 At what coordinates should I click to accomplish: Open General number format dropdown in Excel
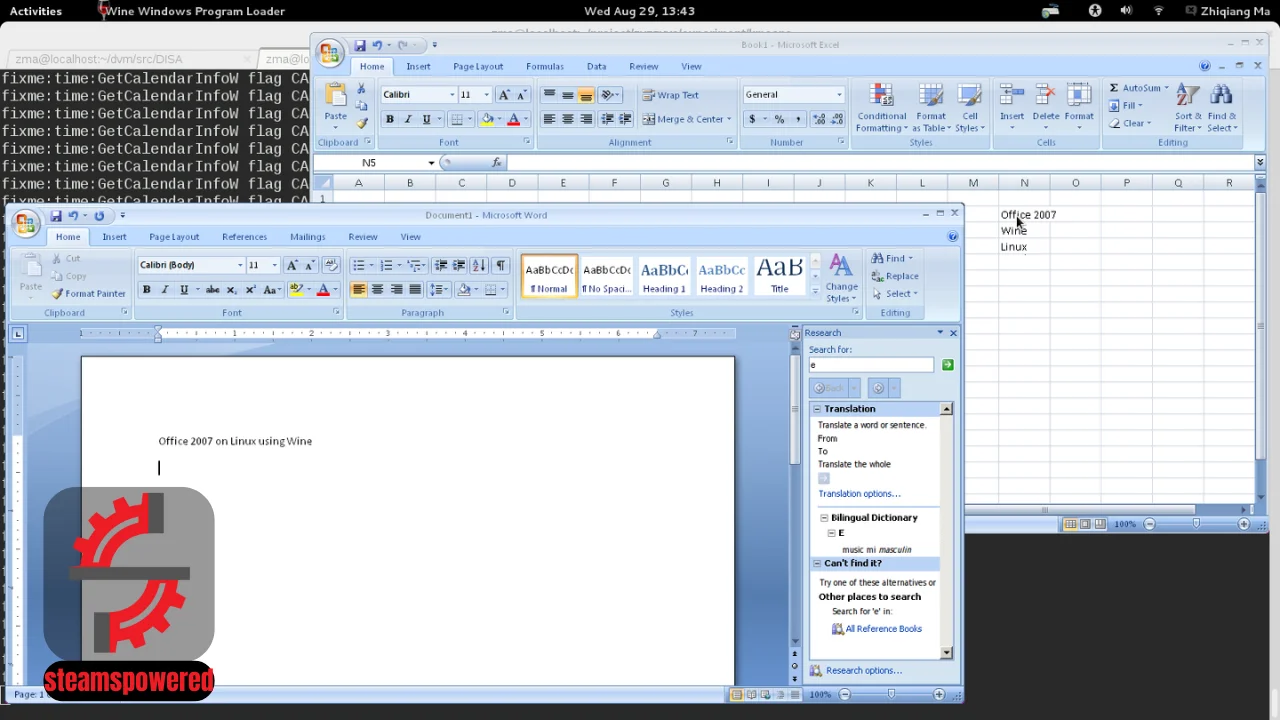(x=838, y=95)
